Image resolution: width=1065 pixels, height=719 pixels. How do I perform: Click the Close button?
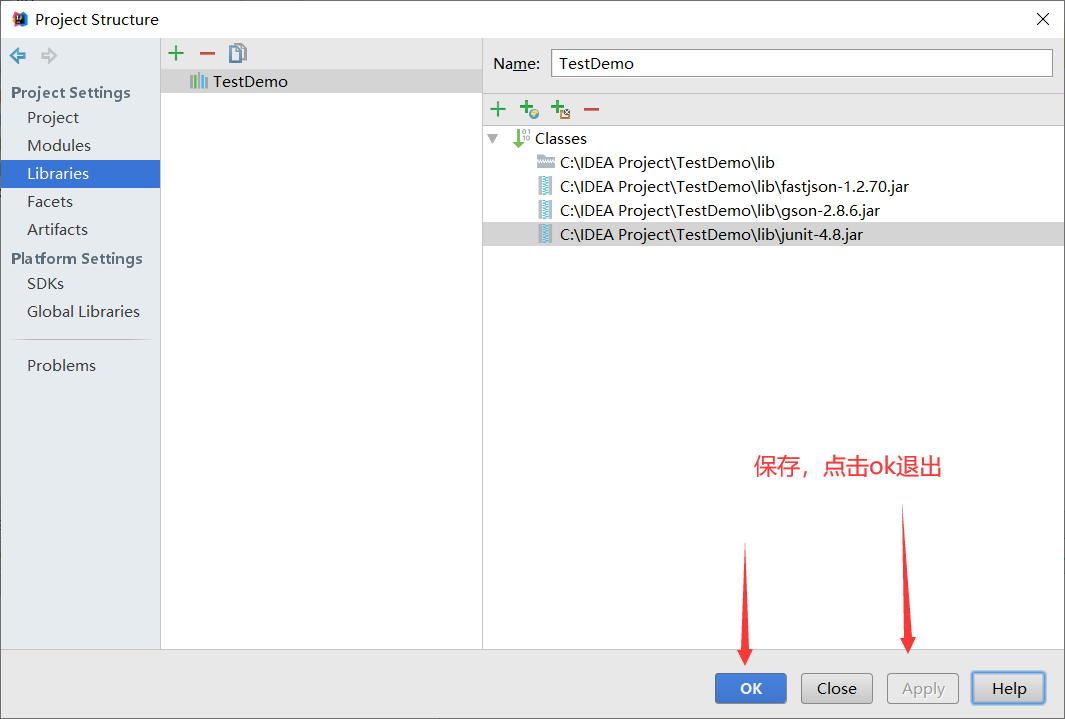[837, 688]
